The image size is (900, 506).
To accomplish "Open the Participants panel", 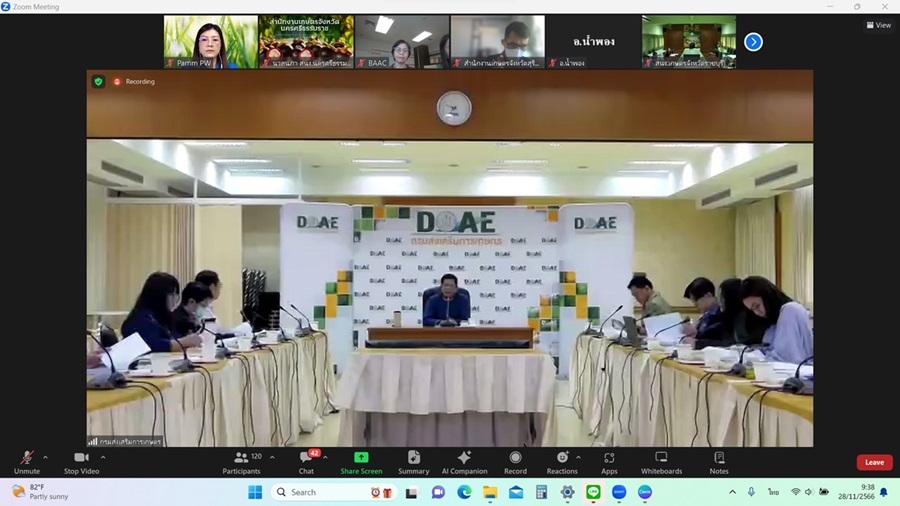I will pyautogui.click(x=242, y=462).
